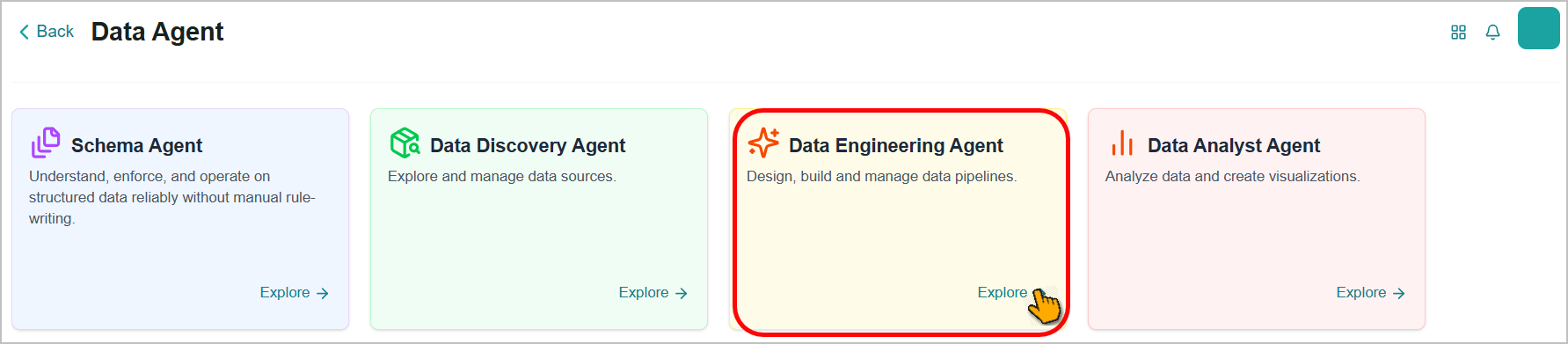Select the Data Analyst Agent title

coord(1233,145)
